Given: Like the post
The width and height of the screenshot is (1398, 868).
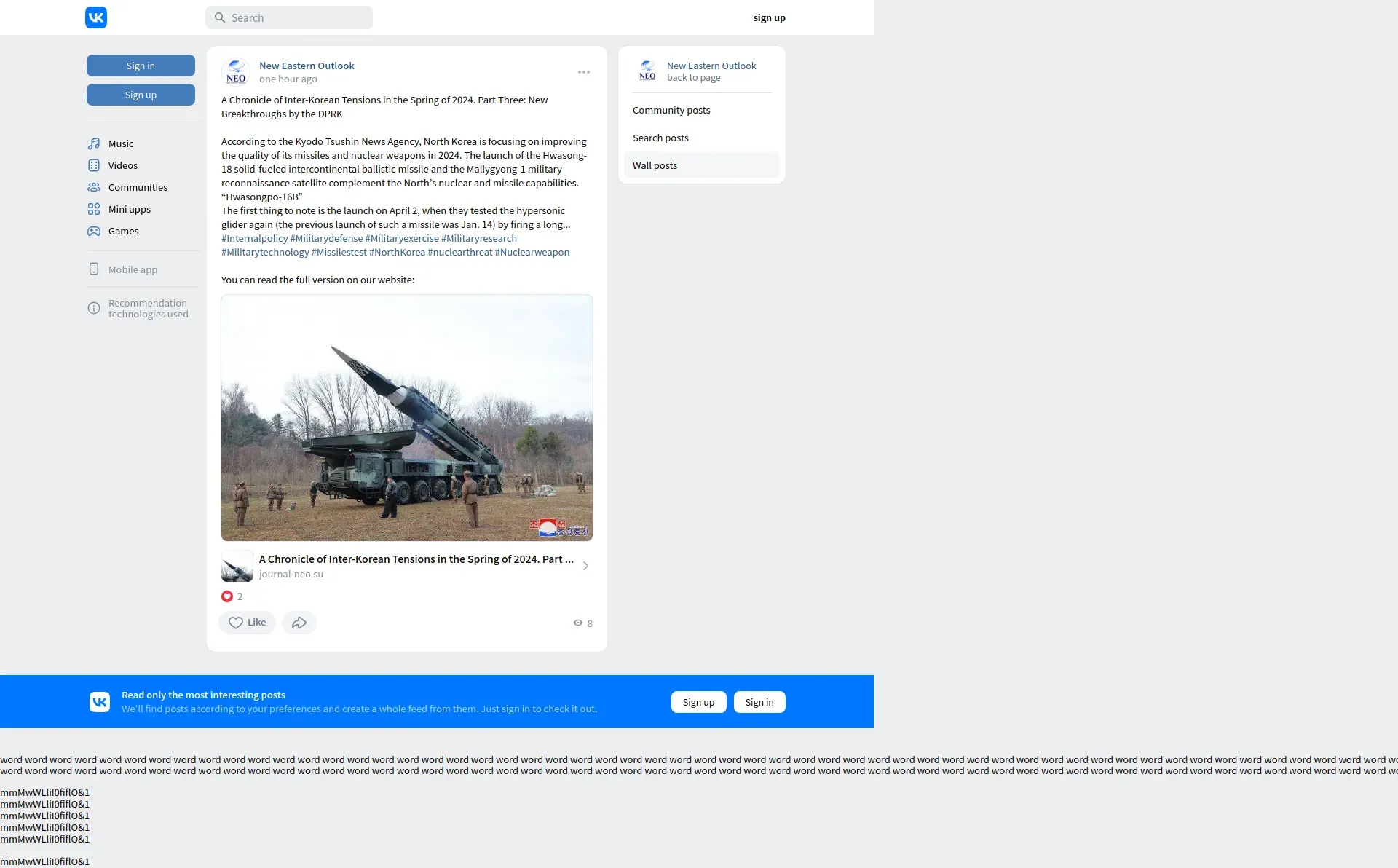Looking at the screenshot, I should point(248,623).
